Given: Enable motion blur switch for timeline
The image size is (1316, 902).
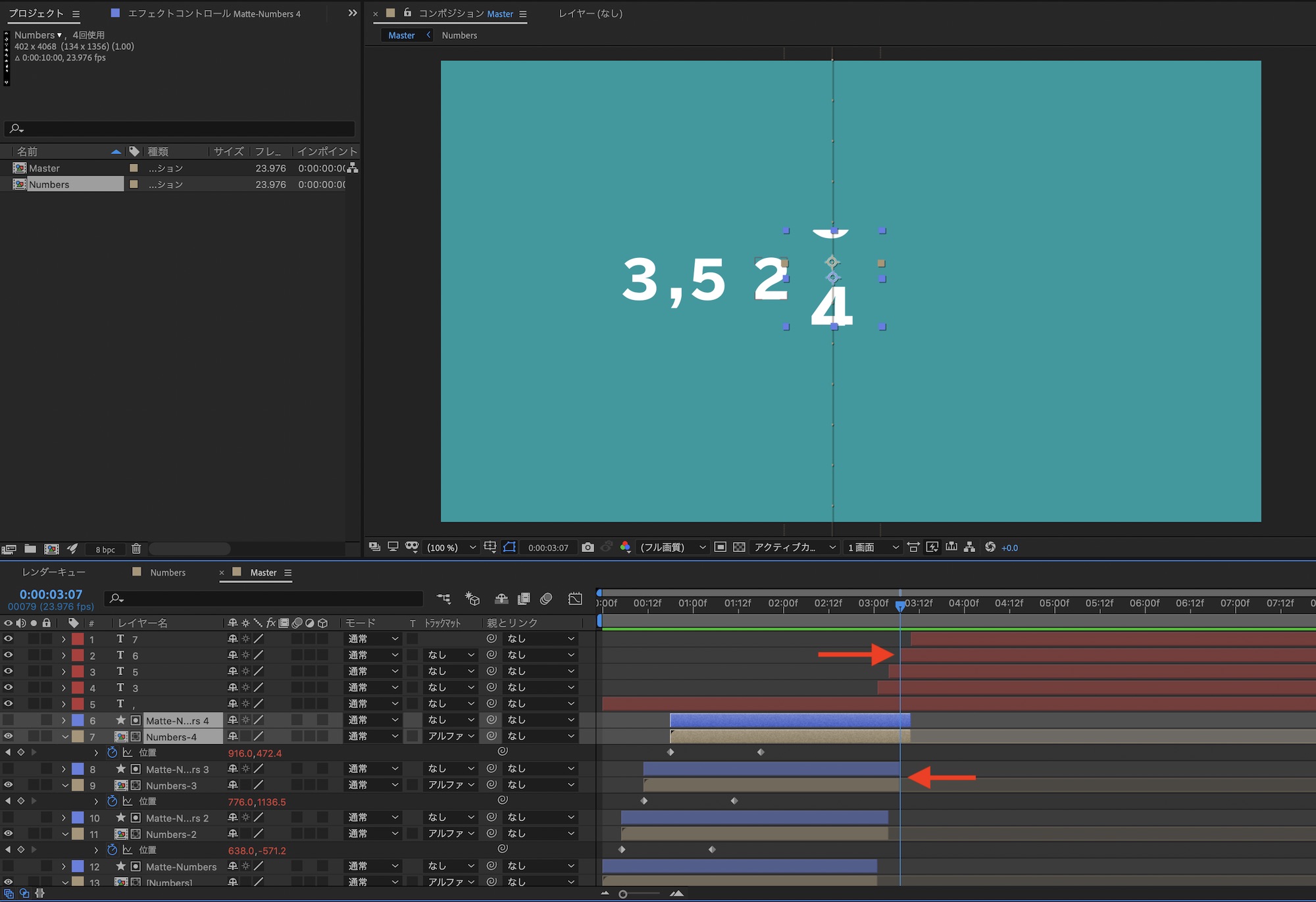Looking at the screenshot, I should [546, 599].
